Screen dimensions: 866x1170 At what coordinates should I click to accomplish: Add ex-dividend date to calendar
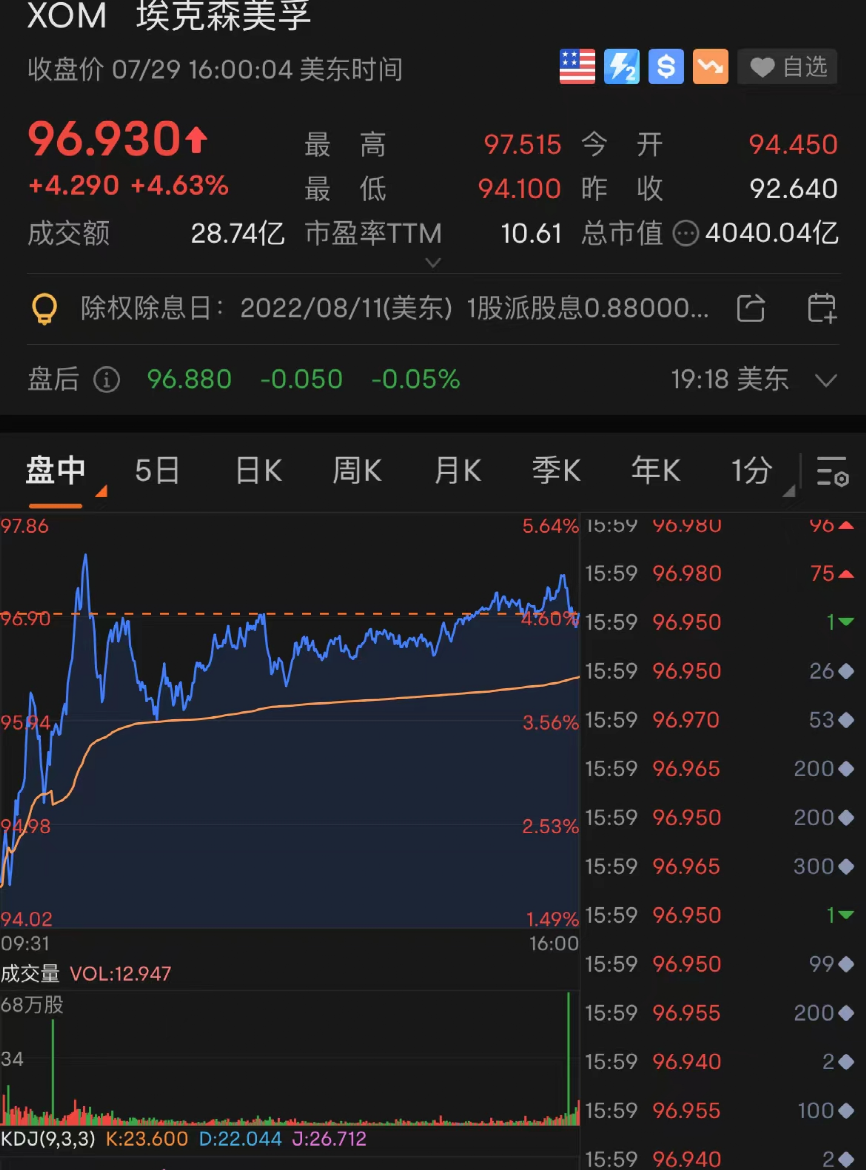click(822, 308)
